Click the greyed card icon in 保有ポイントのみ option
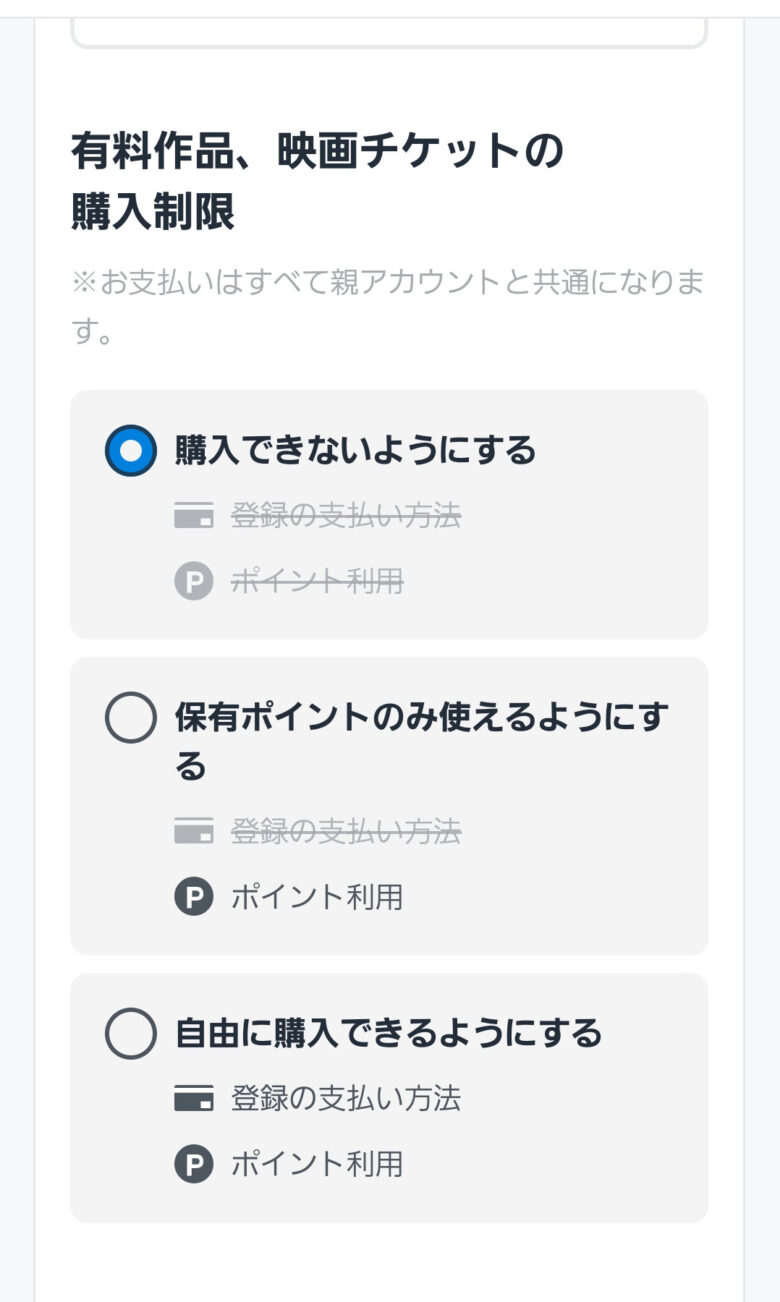This screenshot has width=780, height=1302. tap(194, 831)
